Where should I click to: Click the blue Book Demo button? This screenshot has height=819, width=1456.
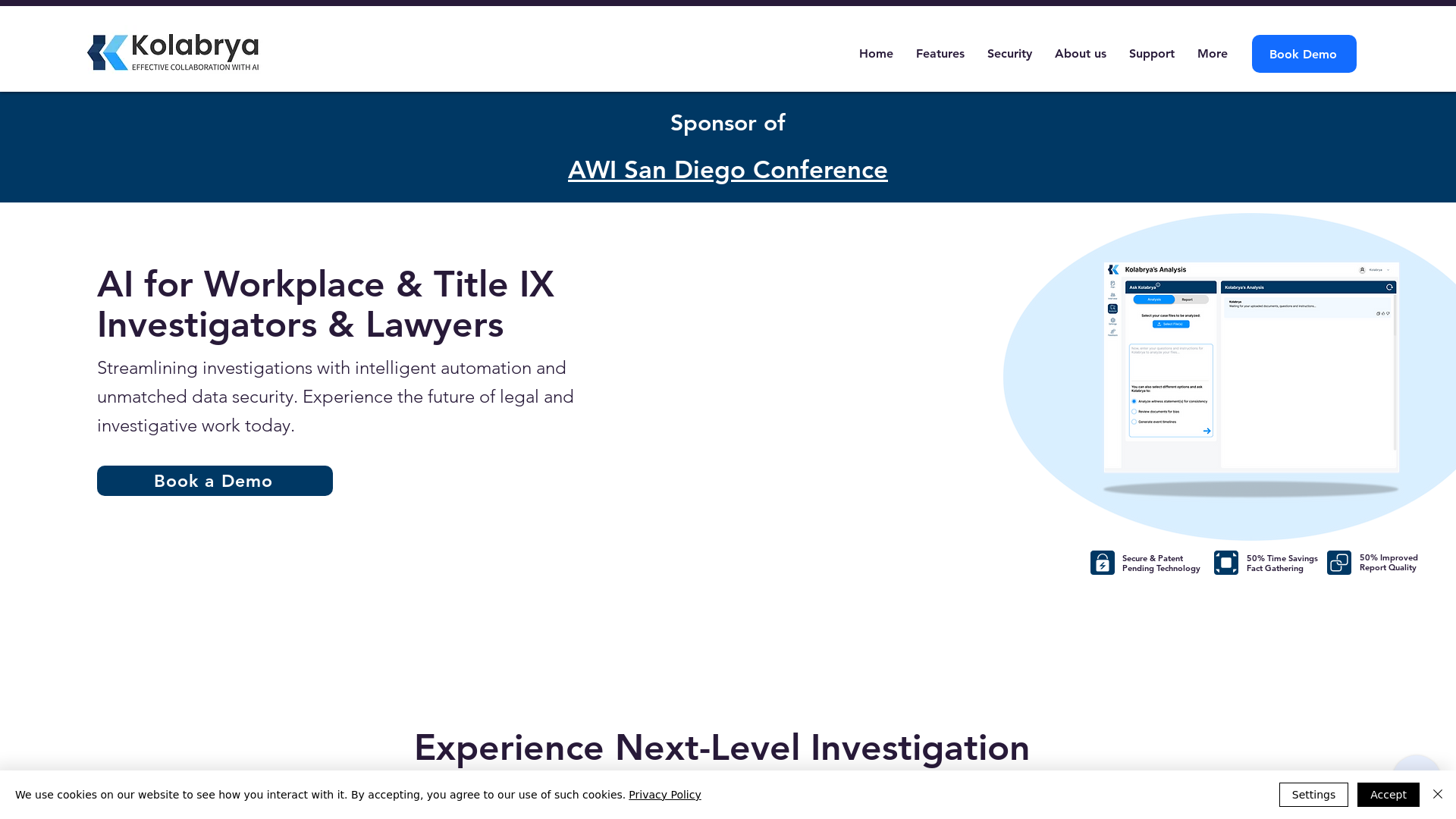click(x=1304, y=54)
